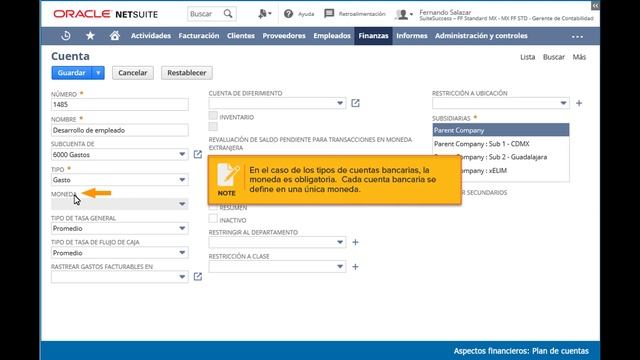The width and height of the screenshot is (640, 360).
Task: Click the search magnifier icon
Action: tap(228, 14)
